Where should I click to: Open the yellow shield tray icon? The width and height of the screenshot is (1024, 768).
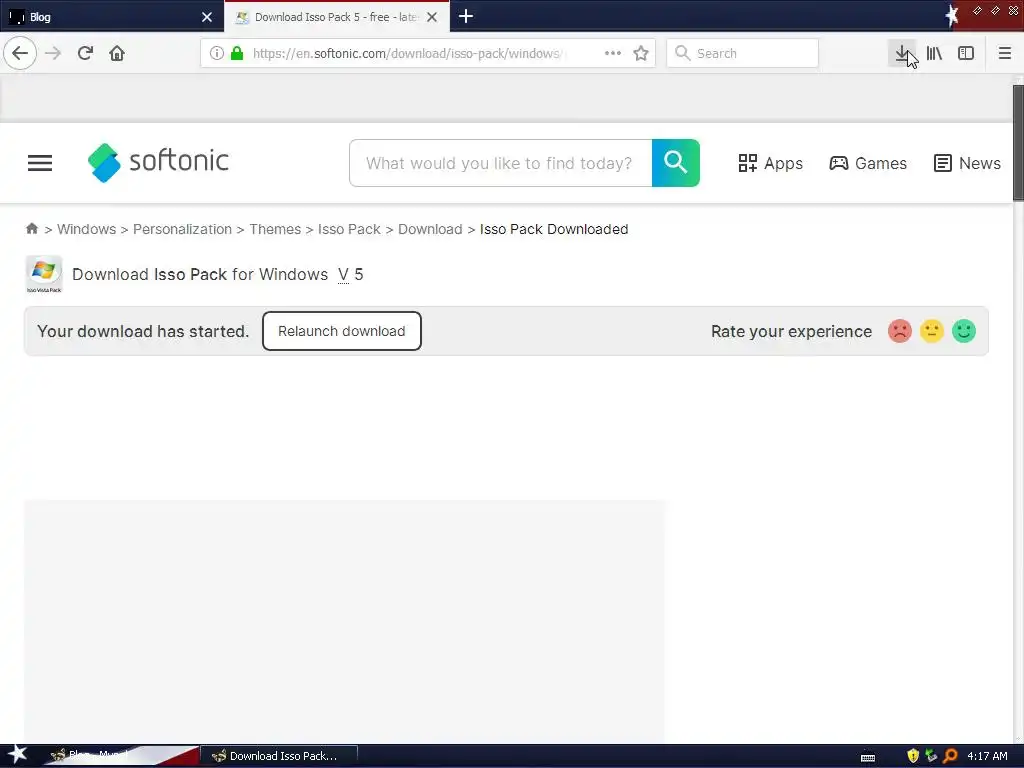click(913, 756)
